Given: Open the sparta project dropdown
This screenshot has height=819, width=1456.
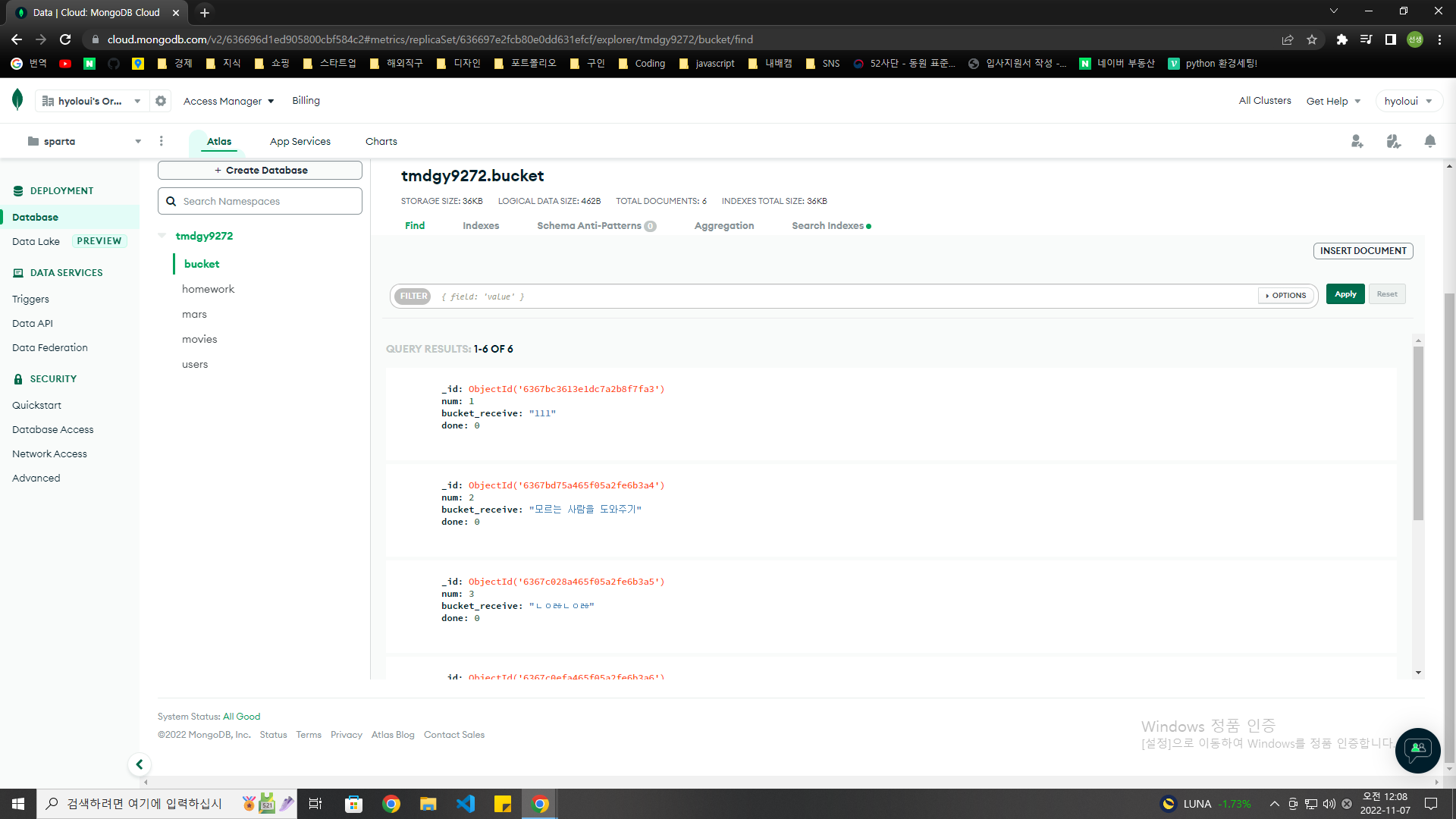Looking at the screenshot, I should [83, 141].
